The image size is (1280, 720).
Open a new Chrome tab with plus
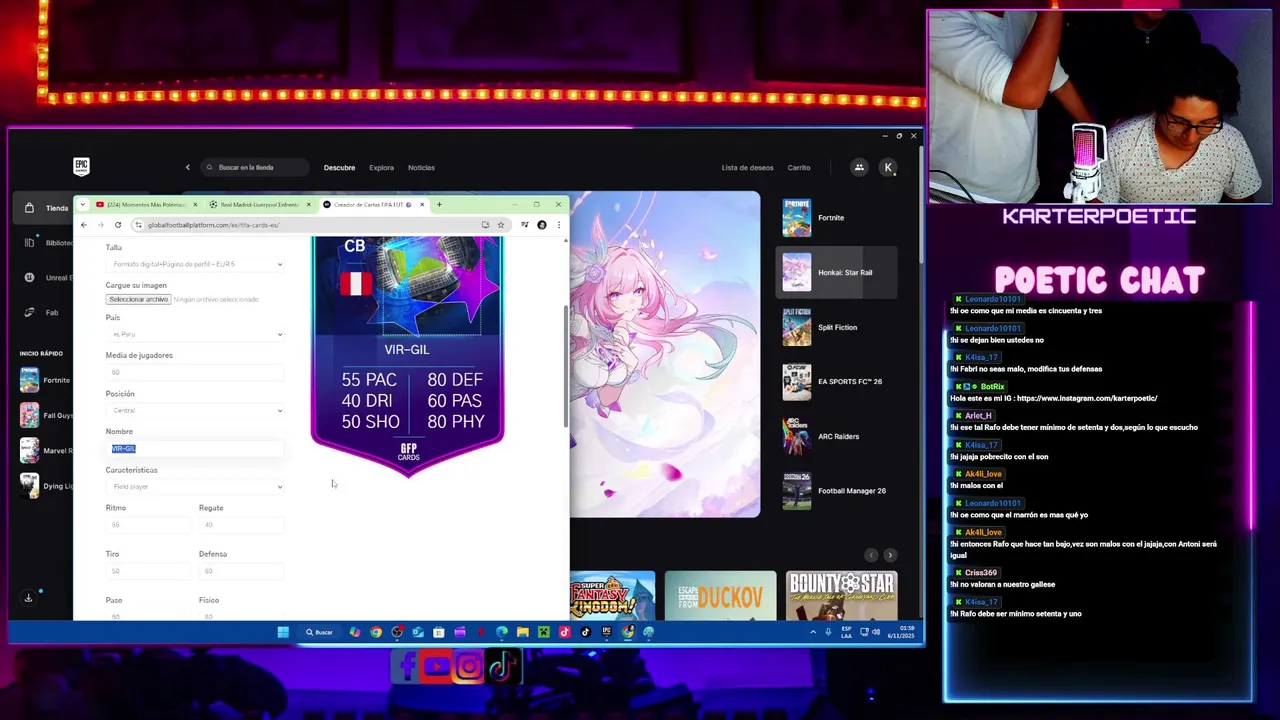coord(438,204)
